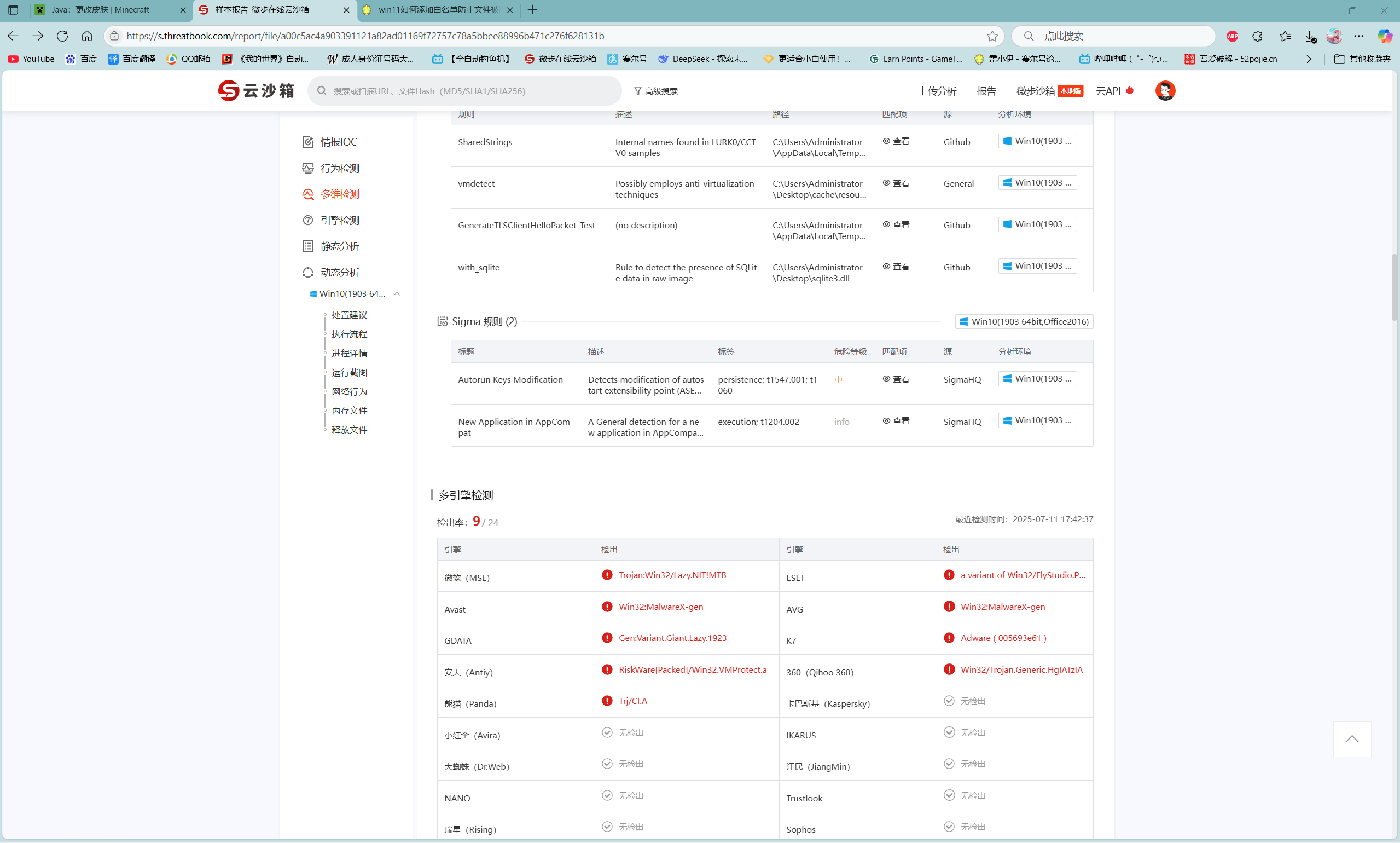View match for vmdetect rule

point(896,183)
